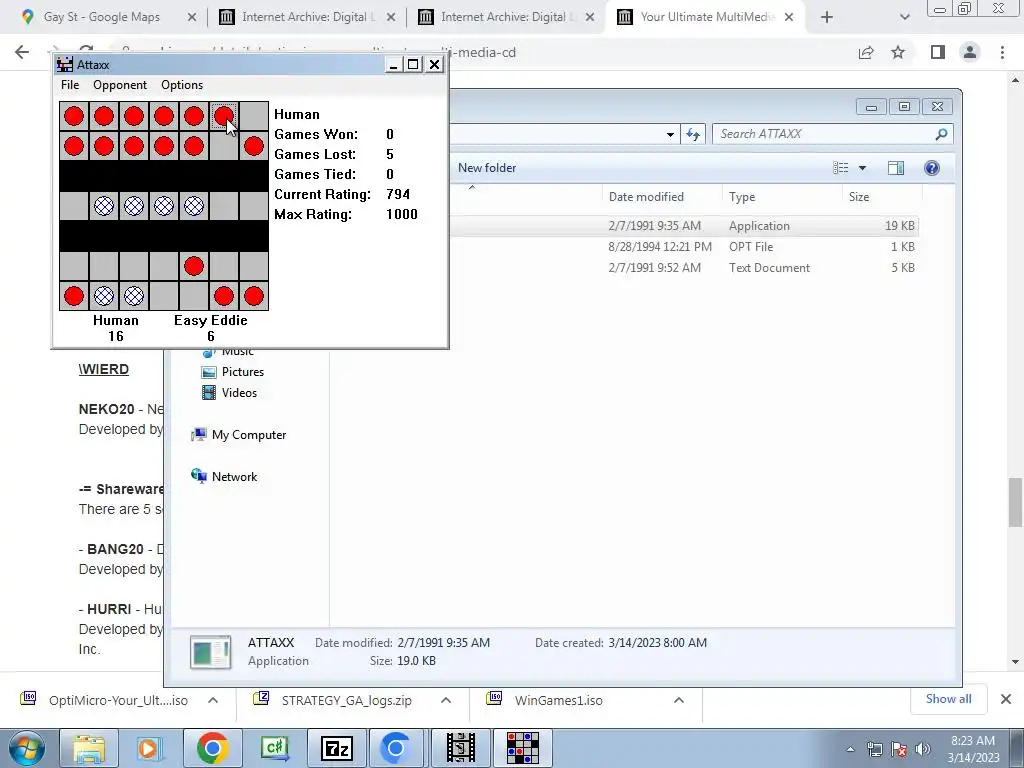Open the Action Center flag icon
The height and width of the screenshot is (768, 1024).
click(899, 749)
